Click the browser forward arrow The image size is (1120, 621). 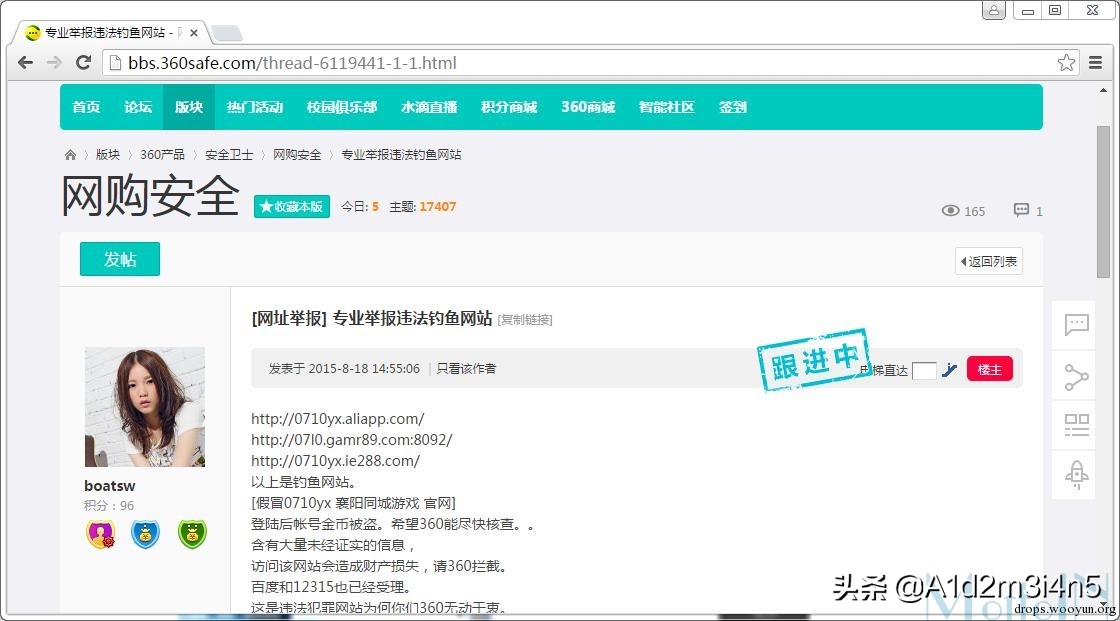point(54,63)
